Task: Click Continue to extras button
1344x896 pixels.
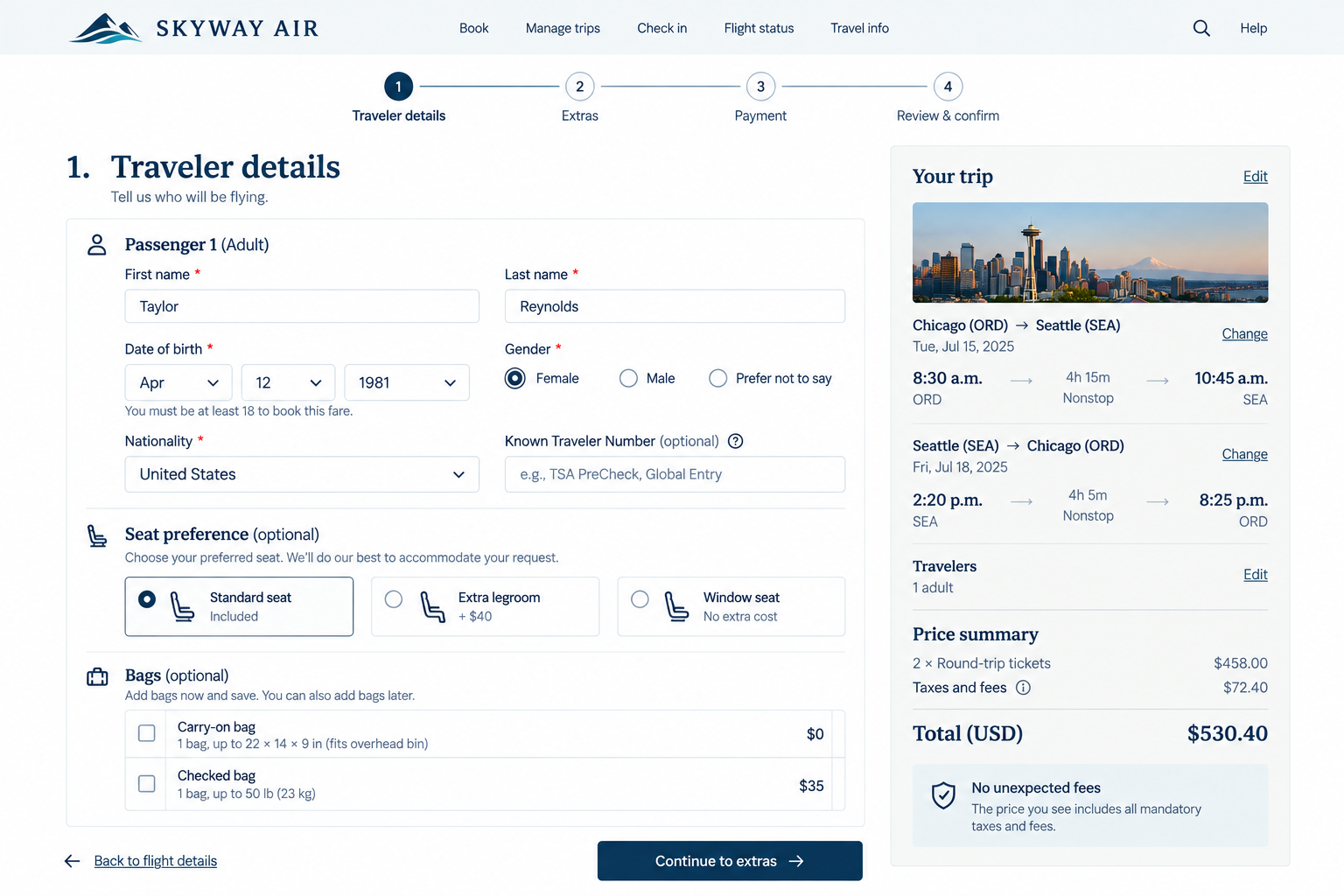Action: tap(730, 861)
